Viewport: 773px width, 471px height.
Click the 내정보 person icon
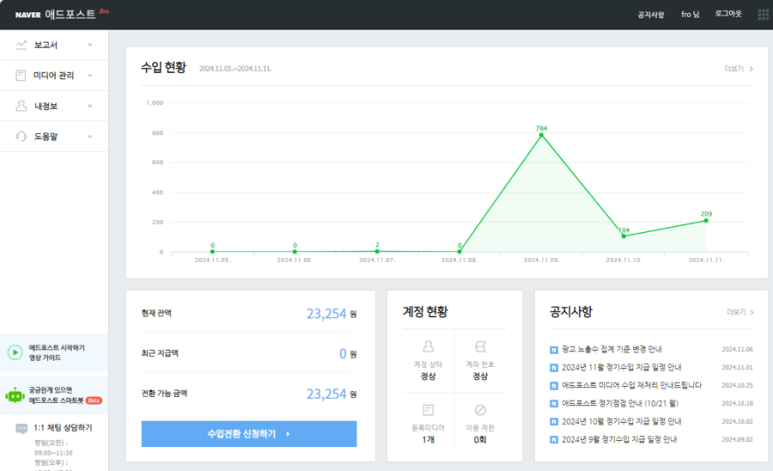[21, 105]
